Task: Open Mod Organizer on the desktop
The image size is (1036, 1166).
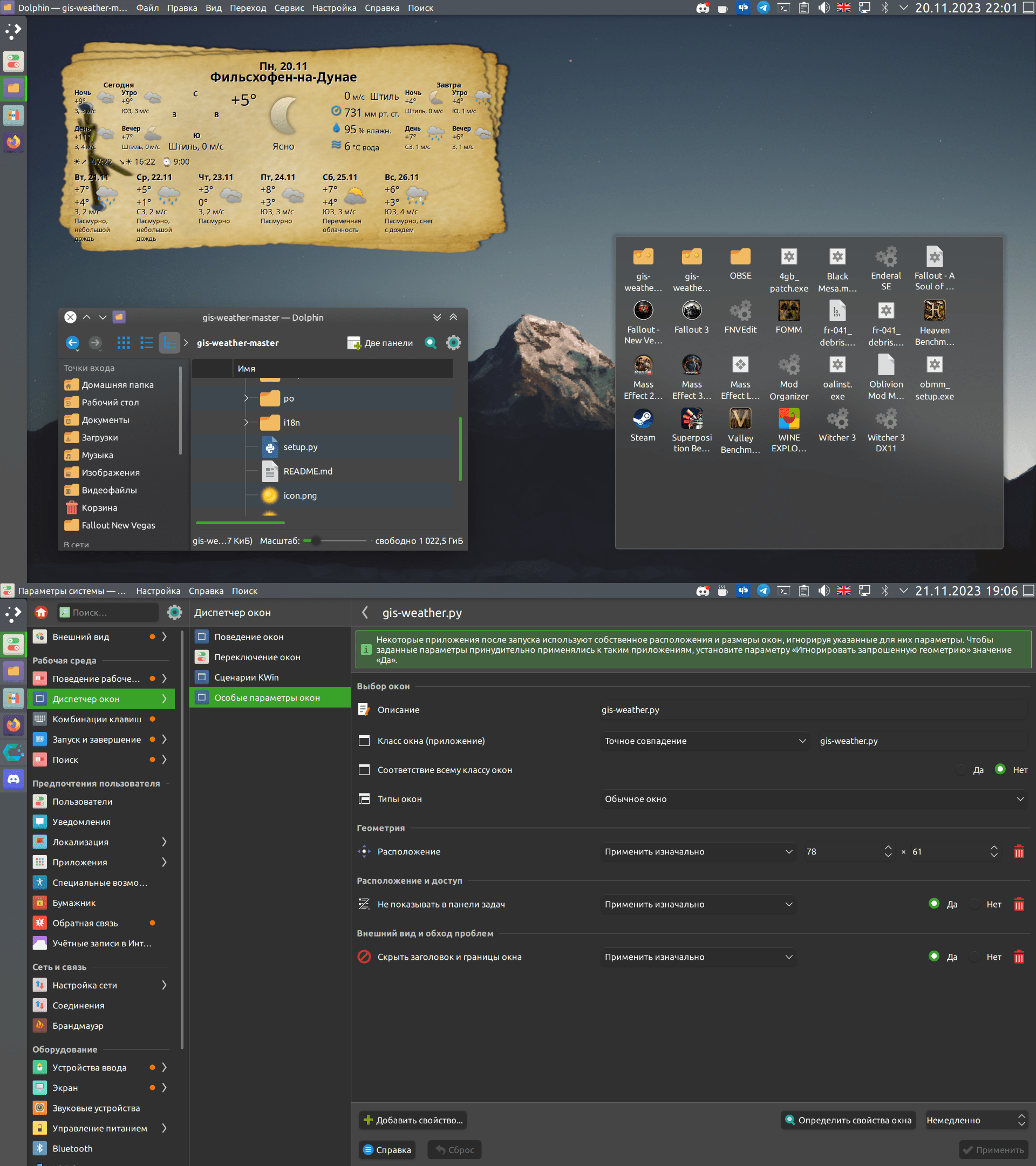Action: [788, 371]
